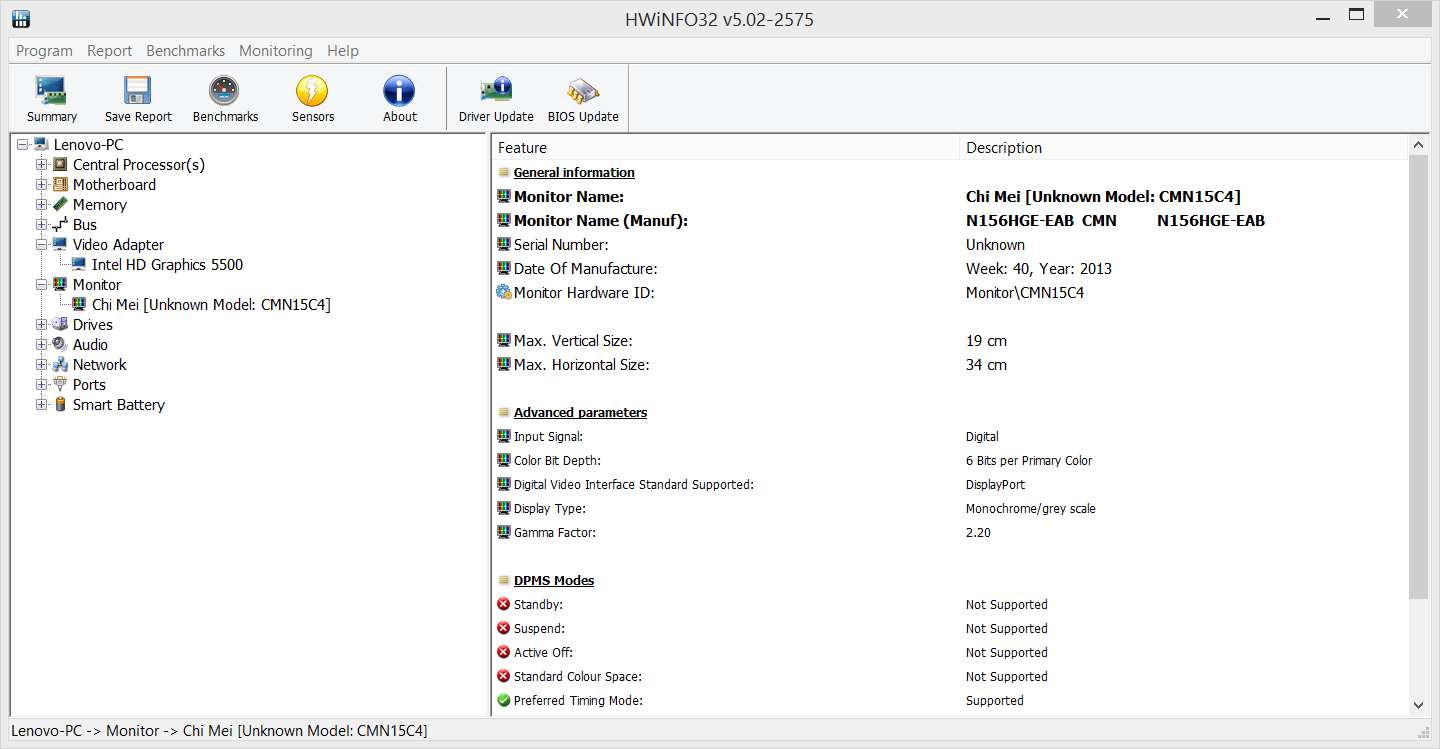Expand the Central Processor(s) node
The image size is (1440, 749).
pyautogui.click(x=42, y=165)
